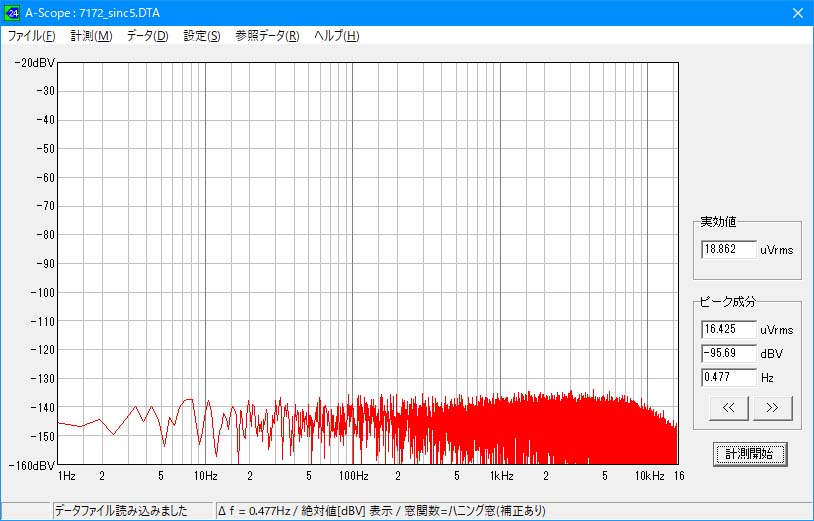The height and width of the screenshot is (521, 814).
Task: Close the A-Scope window
Action: pos(798,13)
